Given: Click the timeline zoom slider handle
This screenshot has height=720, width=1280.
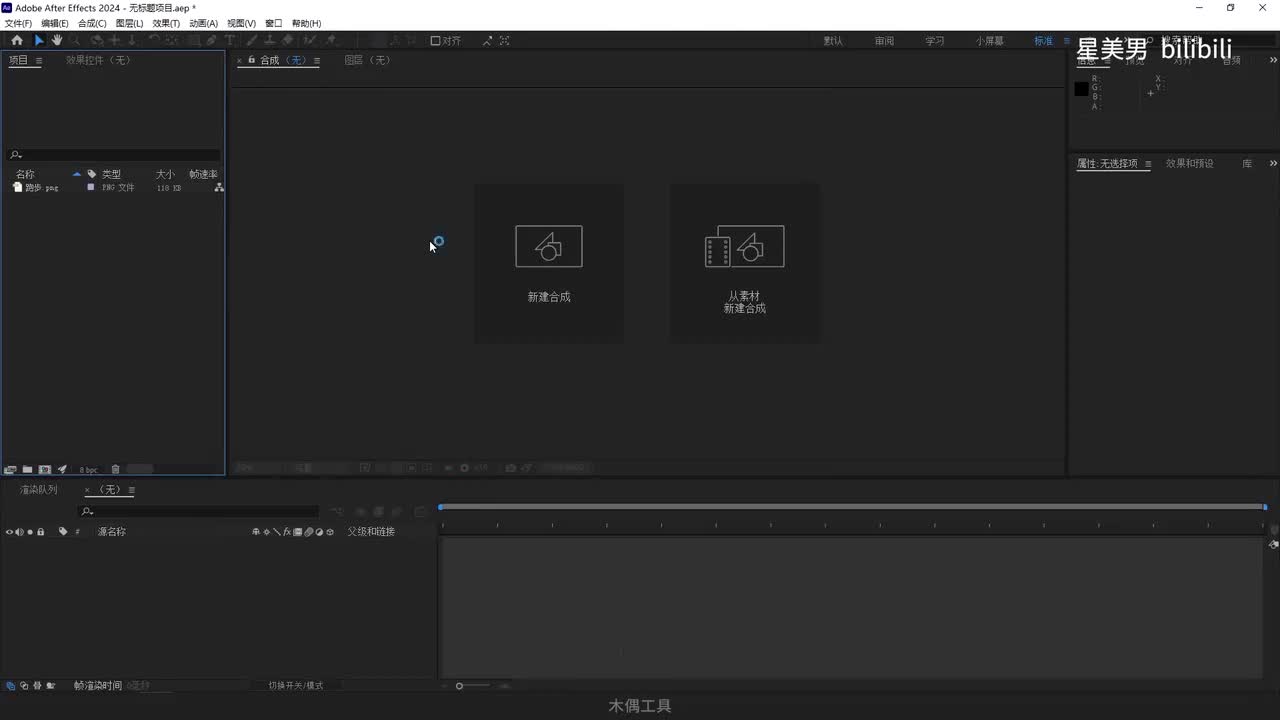Looking at the screenshot, I should (x=459, y=686).
